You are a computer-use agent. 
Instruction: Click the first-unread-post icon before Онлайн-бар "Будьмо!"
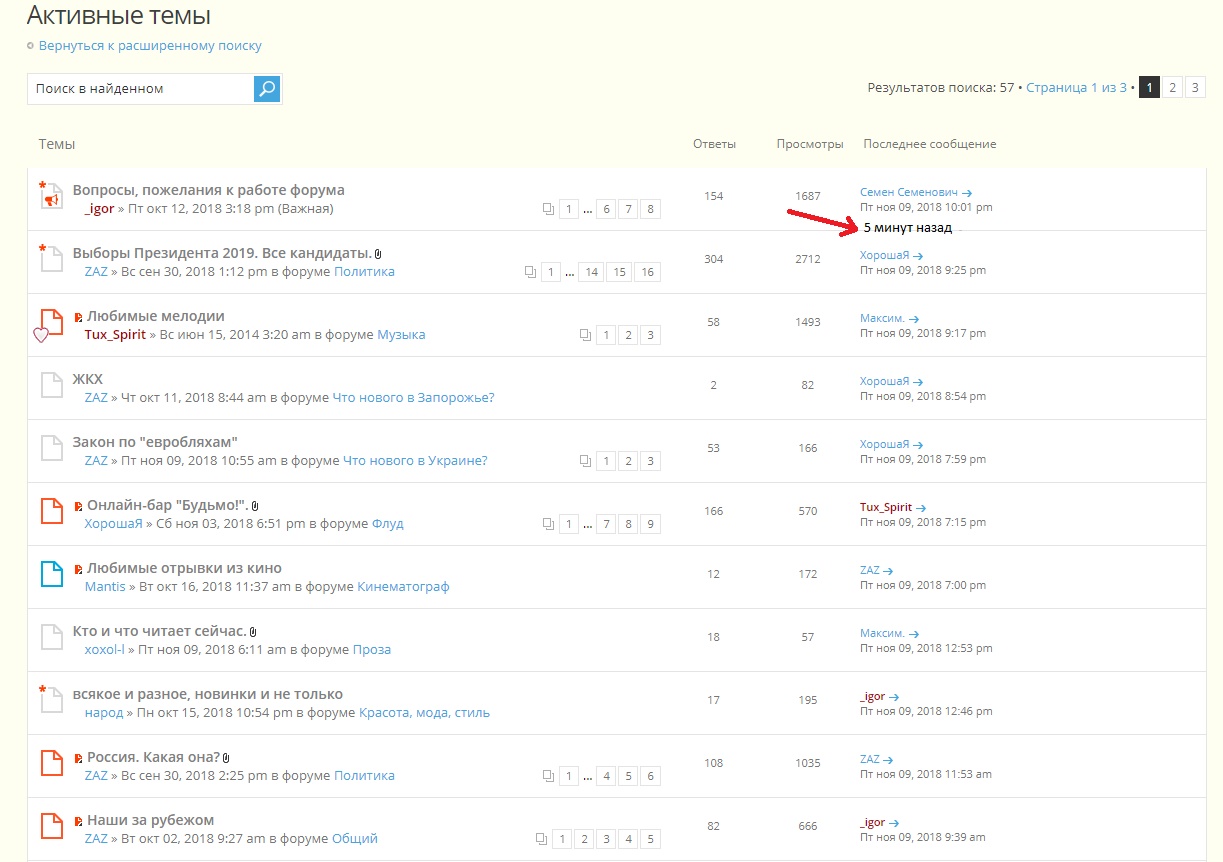79,506
